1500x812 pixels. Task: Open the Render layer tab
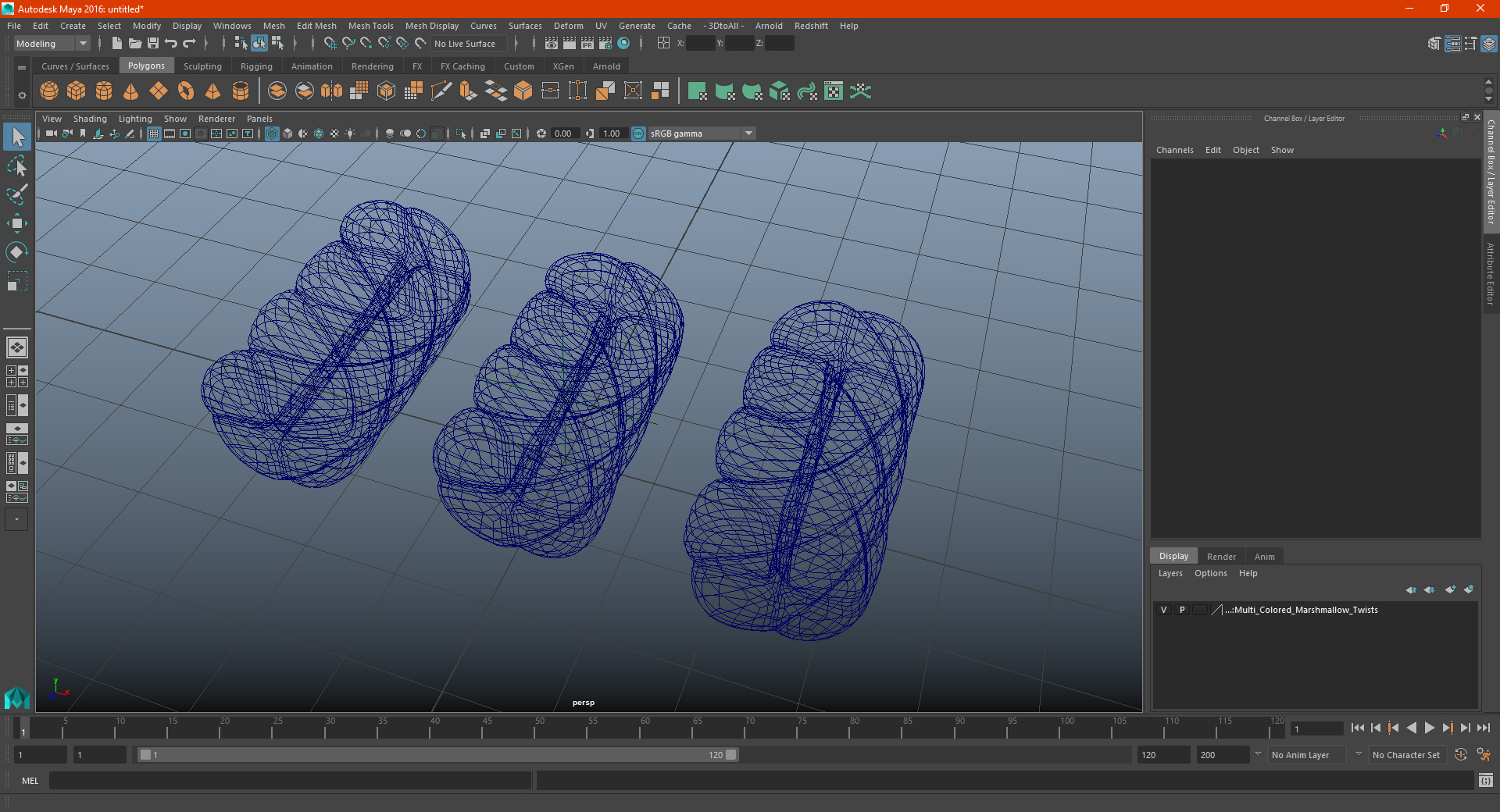1221,557
